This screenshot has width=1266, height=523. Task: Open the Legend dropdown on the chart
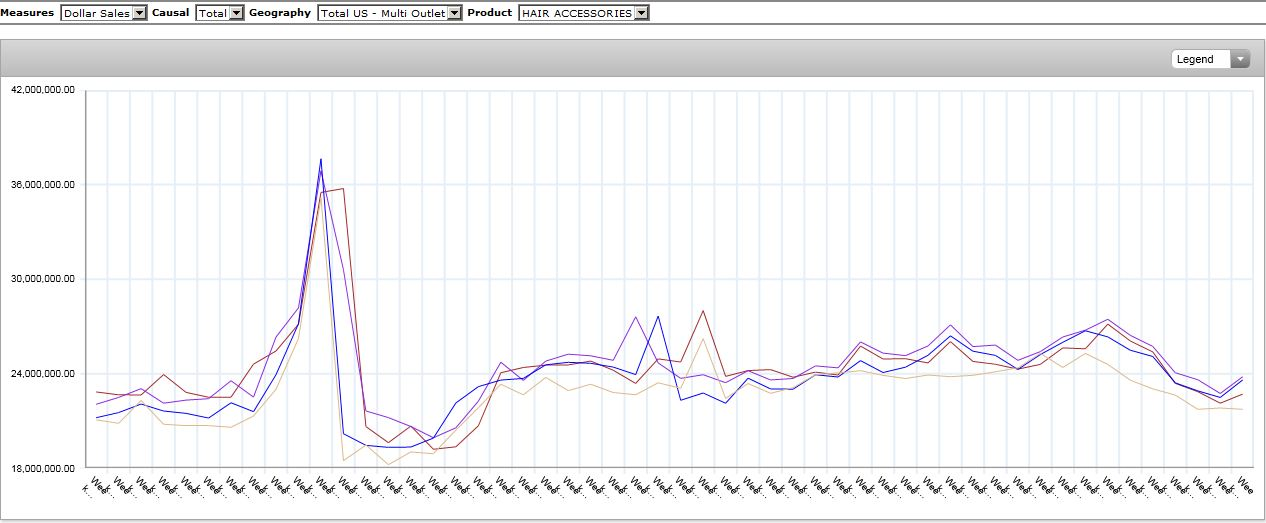tap(1211, 60)
